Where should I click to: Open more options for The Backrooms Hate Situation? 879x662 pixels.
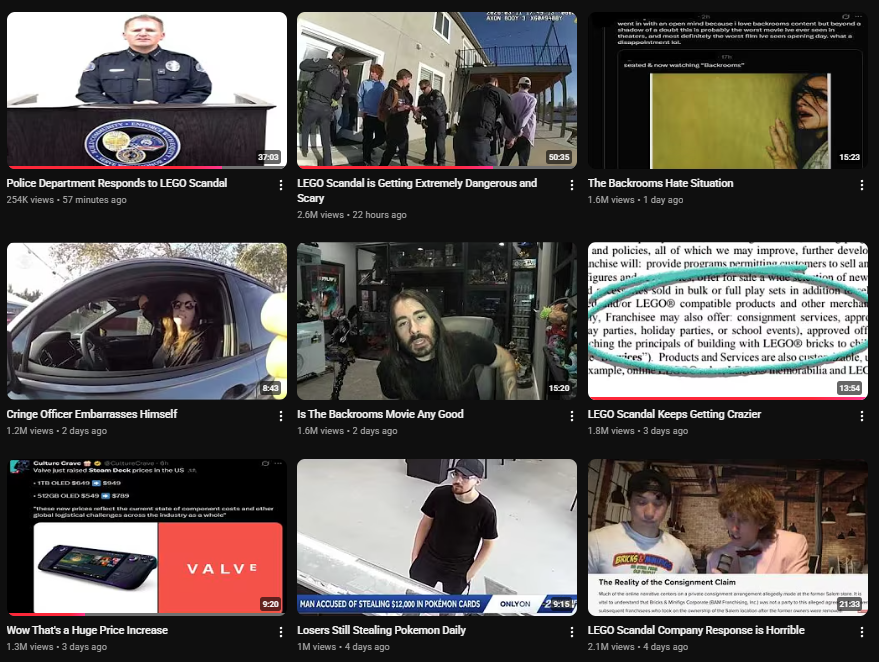(x=862, y=185)
